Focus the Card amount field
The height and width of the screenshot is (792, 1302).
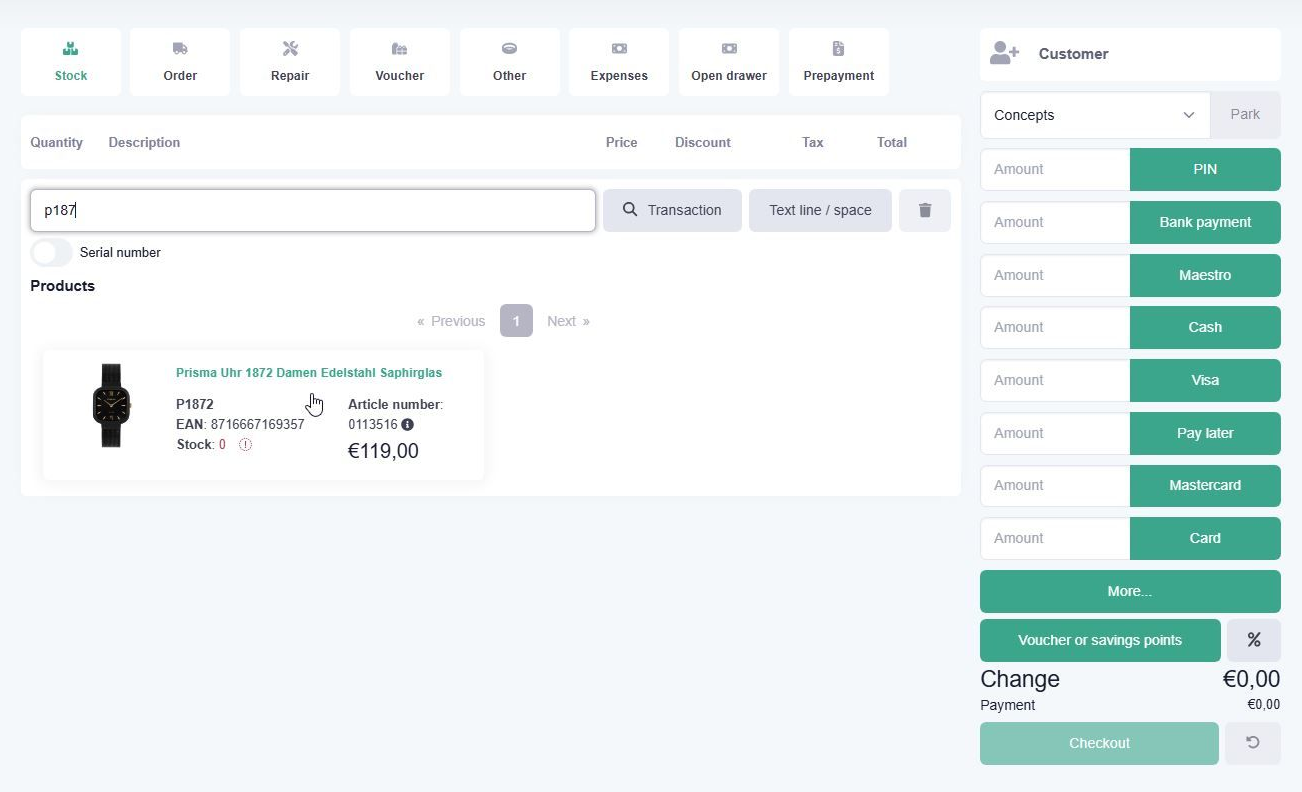[x=1055, y=538]
